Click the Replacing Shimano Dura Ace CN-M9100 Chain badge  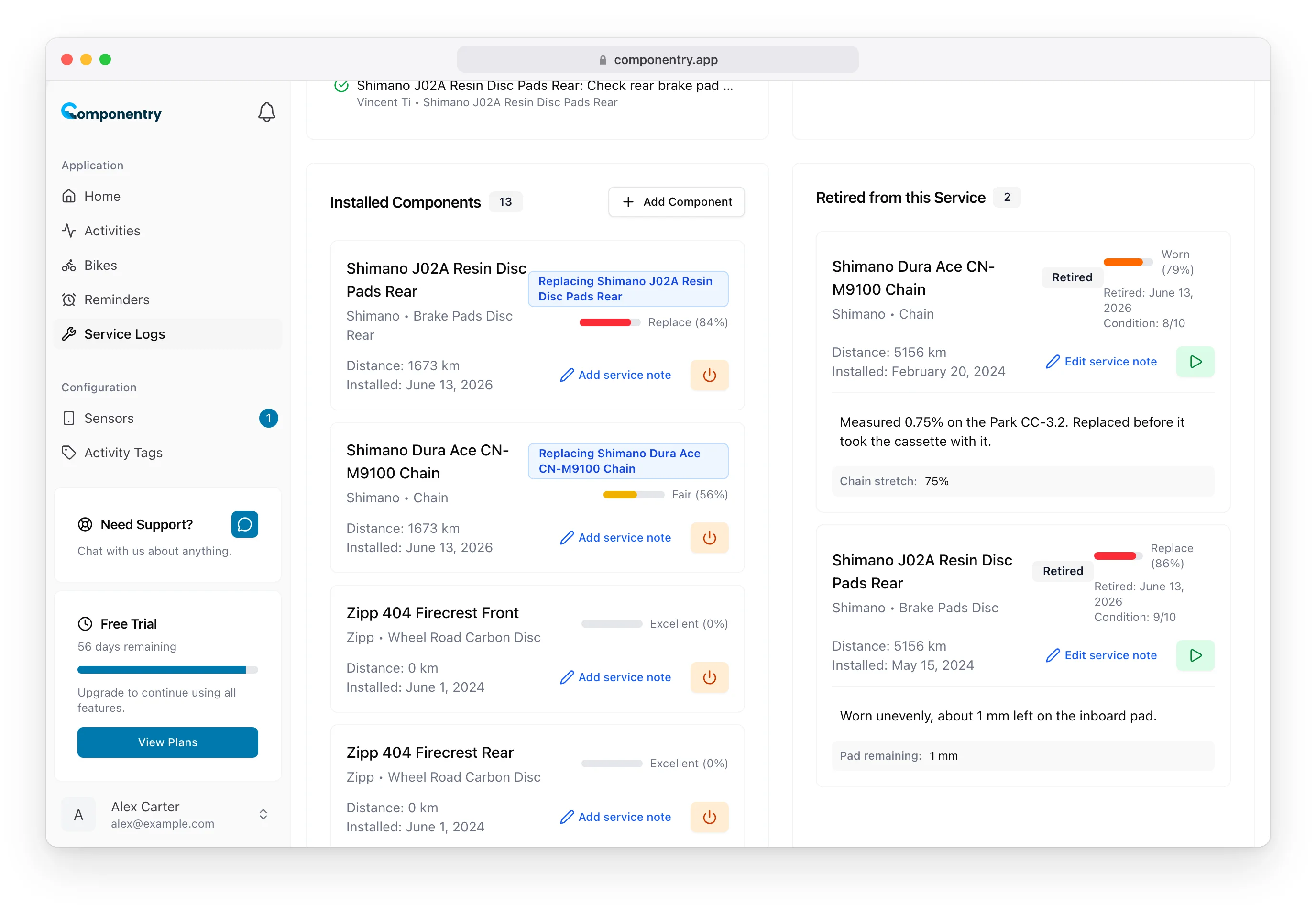(628, 461)
